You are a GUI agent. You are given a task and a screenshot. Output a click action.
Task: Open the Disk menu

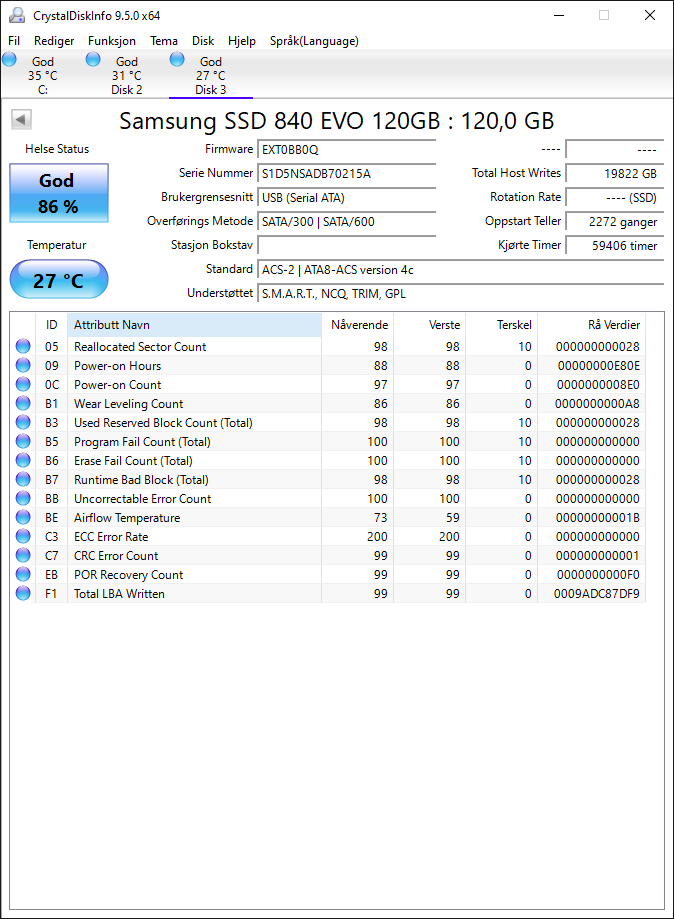point(203,41)
